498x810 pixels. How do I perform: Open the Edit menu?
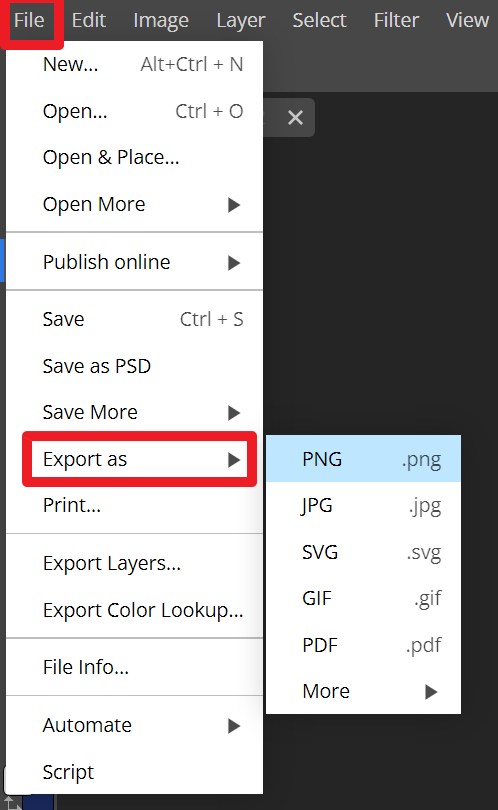(88, 21)
